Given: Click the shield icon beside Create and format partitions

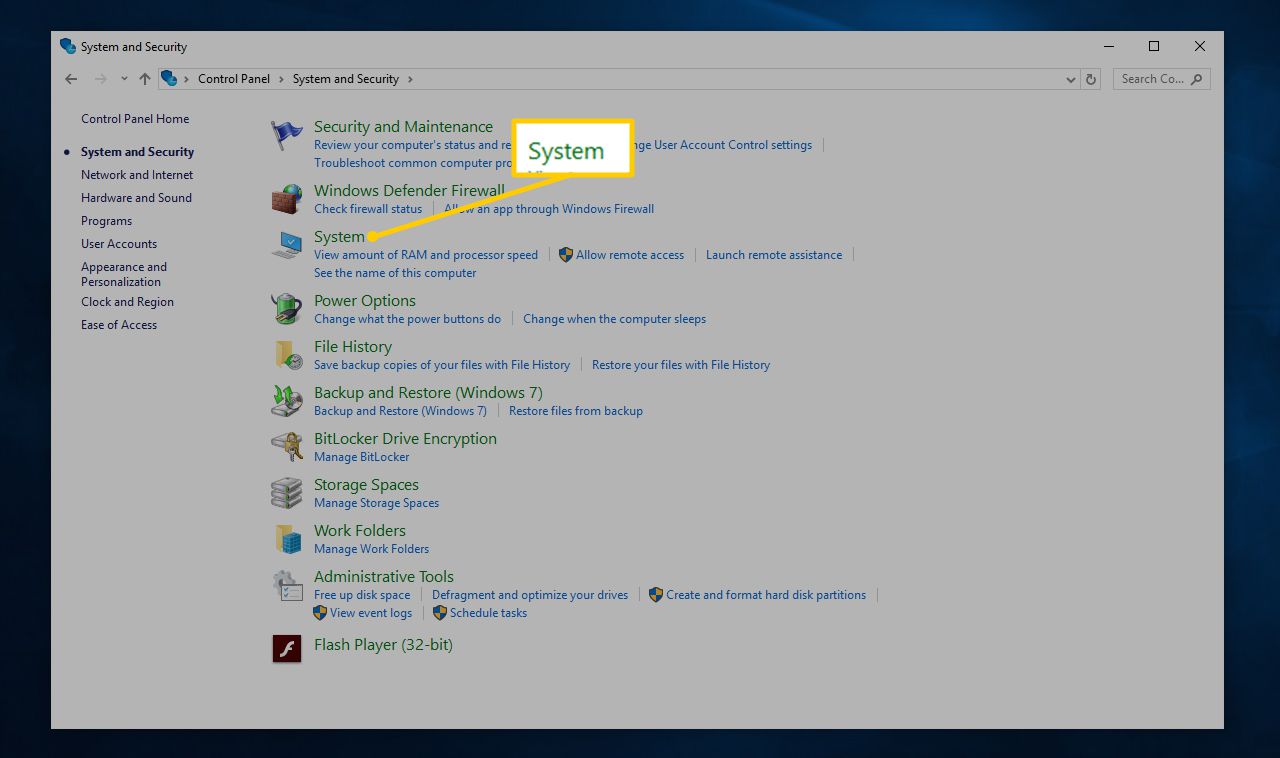Looking at the screenshot, I should (x=656, y=595).
